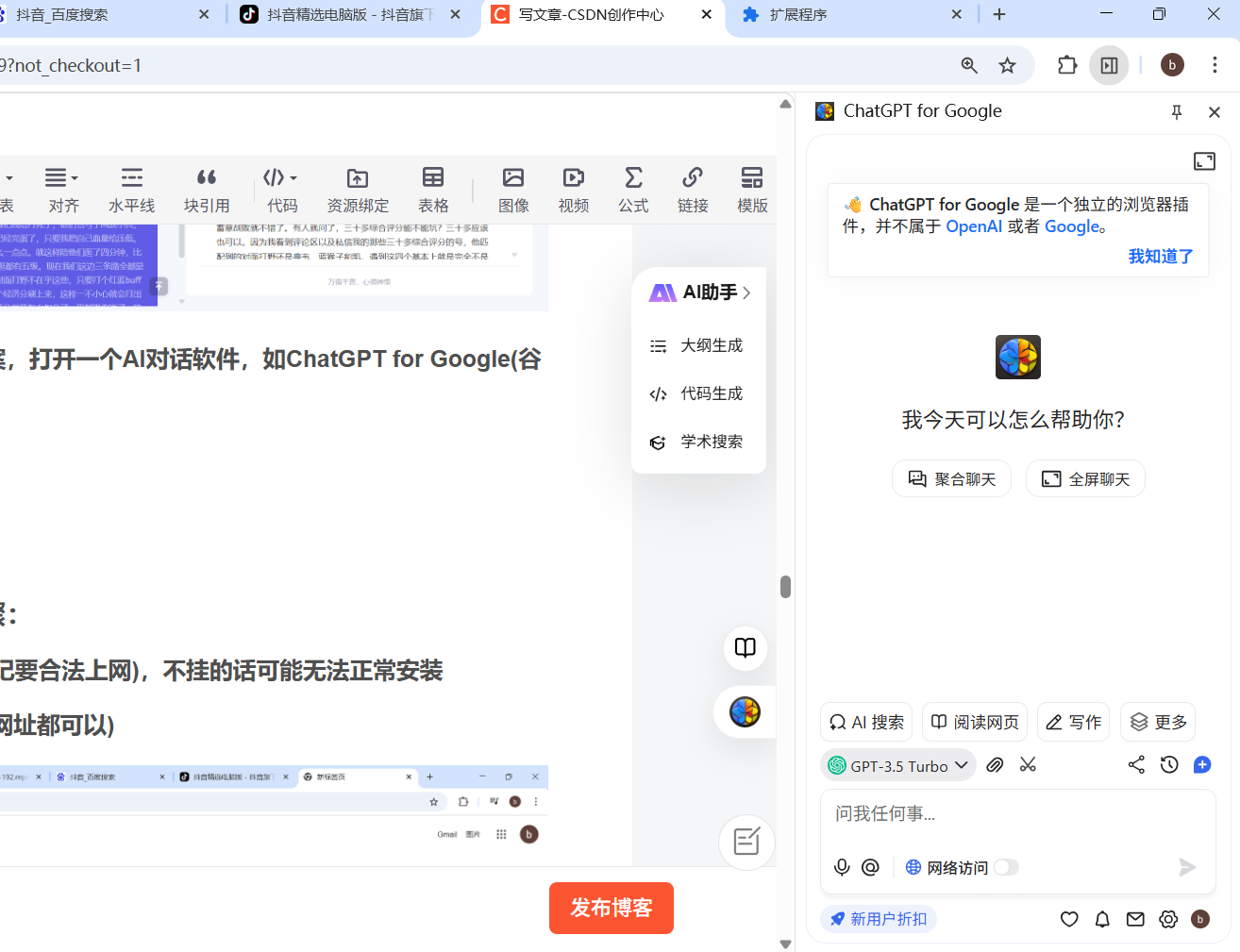Viewport: 1240px width, 952px height.
Task: Click the scissors screenshot icon
Action: [x=1028, y=765]
